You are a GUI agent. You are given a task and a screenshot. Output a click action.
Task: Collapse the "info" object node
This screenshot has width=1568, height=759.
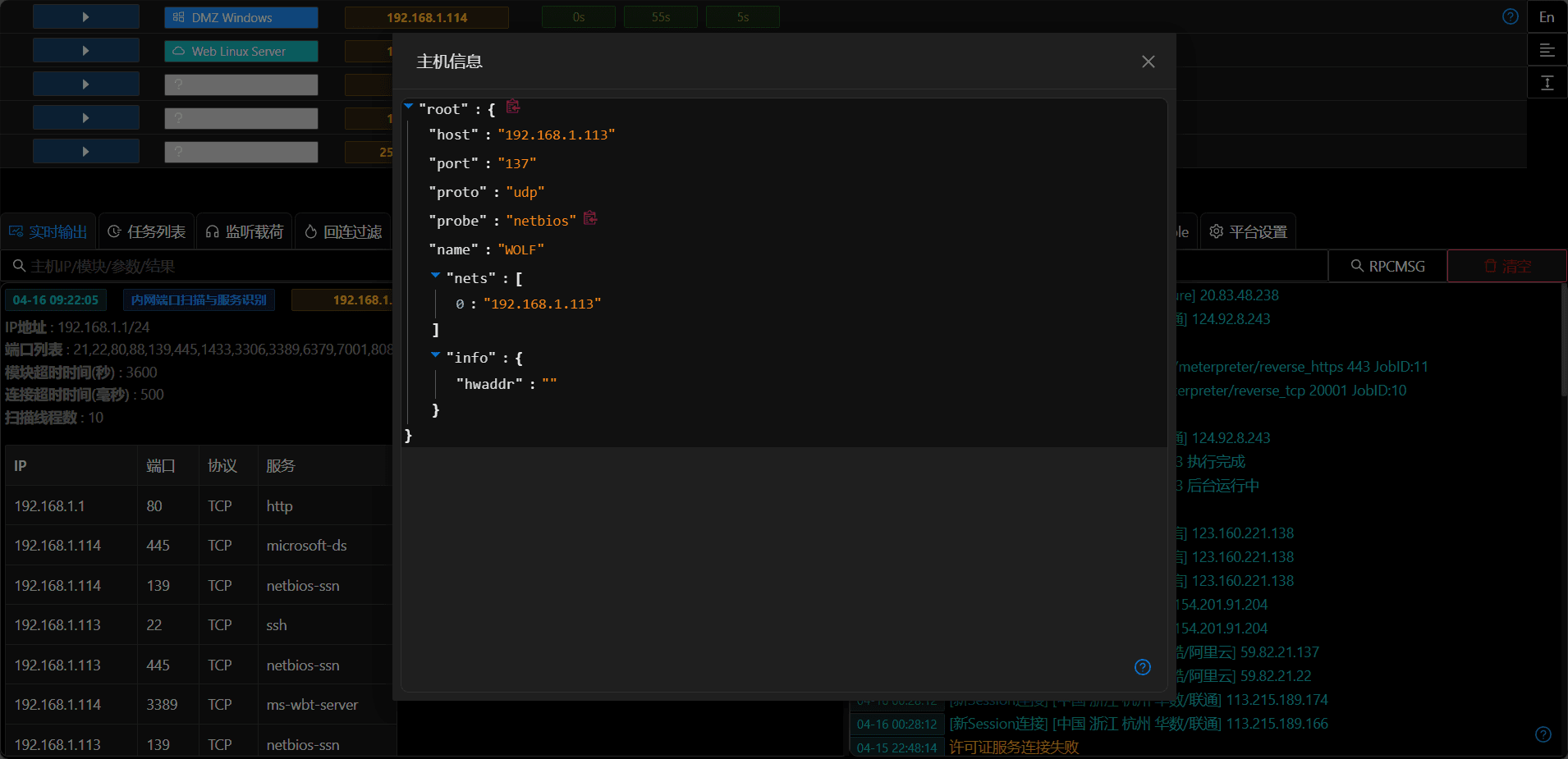click(435, 355)
